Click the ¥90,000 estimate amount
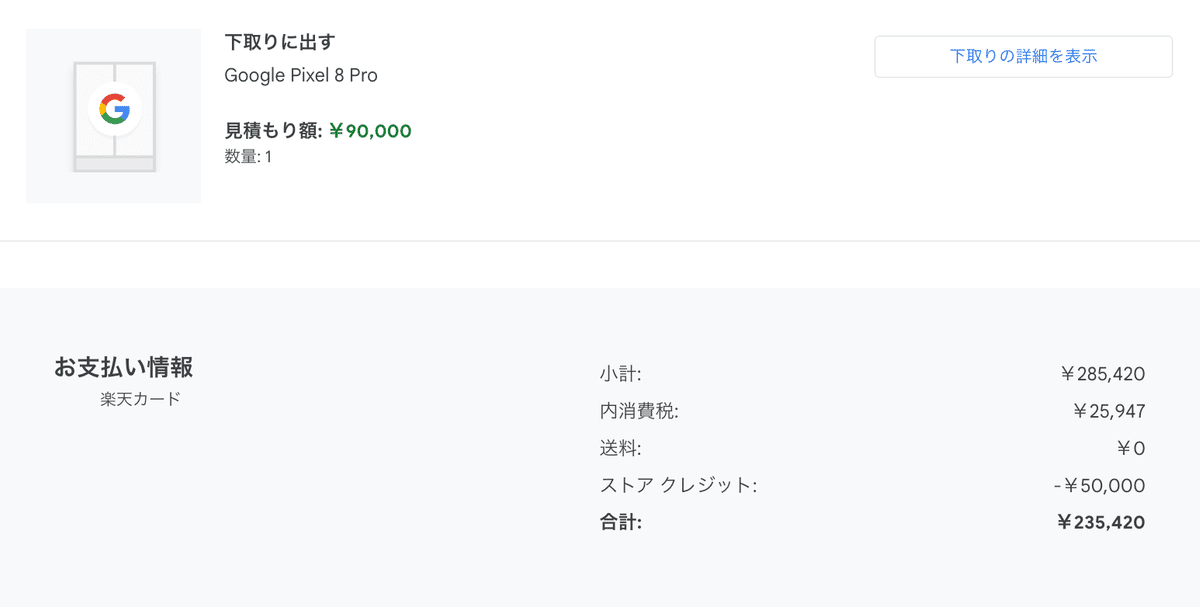1200x607 pixels. 369,131
